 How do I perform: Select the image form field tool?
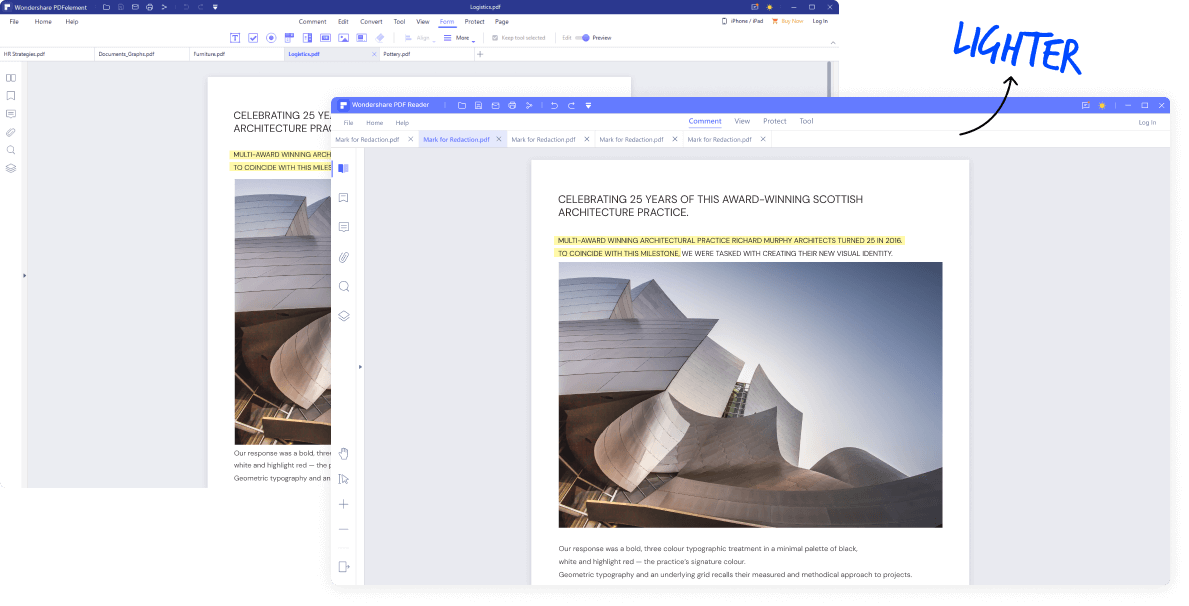(344, 38)
